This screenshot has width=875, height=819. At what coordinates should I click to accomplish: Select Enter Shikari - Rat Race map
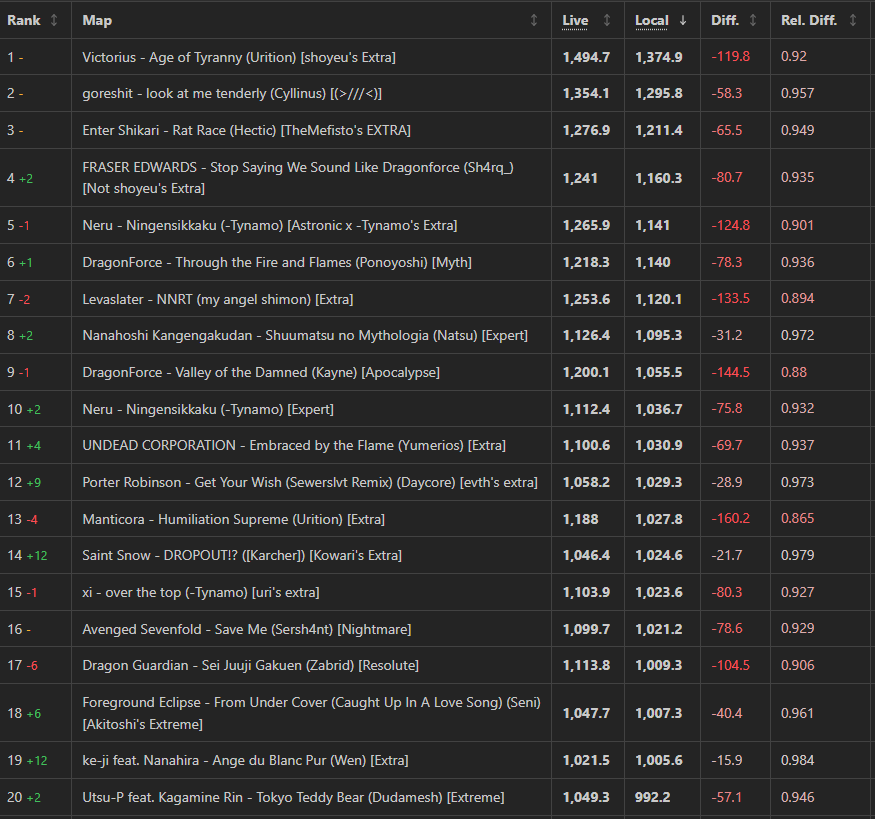pyautogui.click(x=247, y=130)
